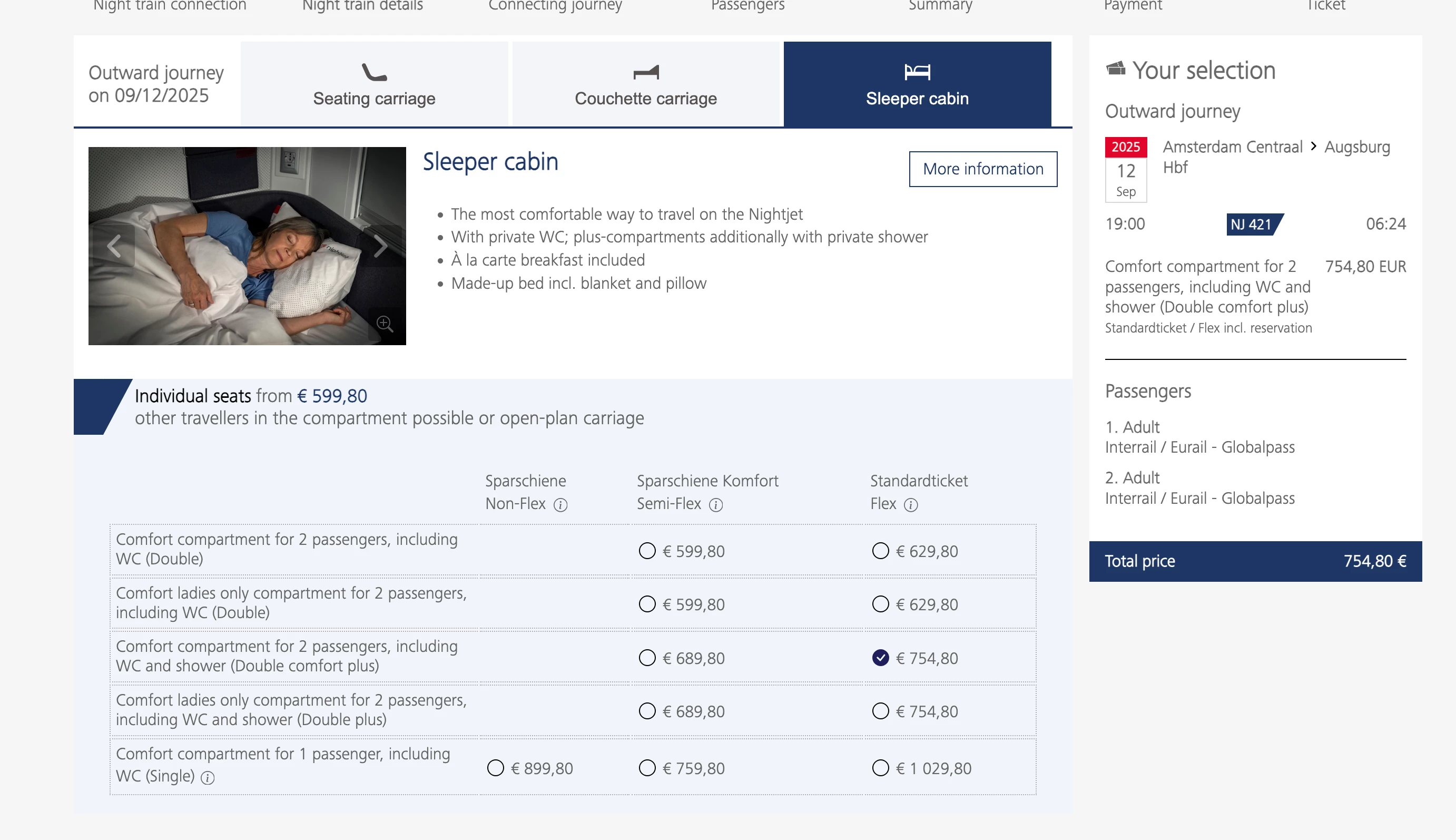Select Single compartment Flex € 1 029,80

(x=880, y=768)
